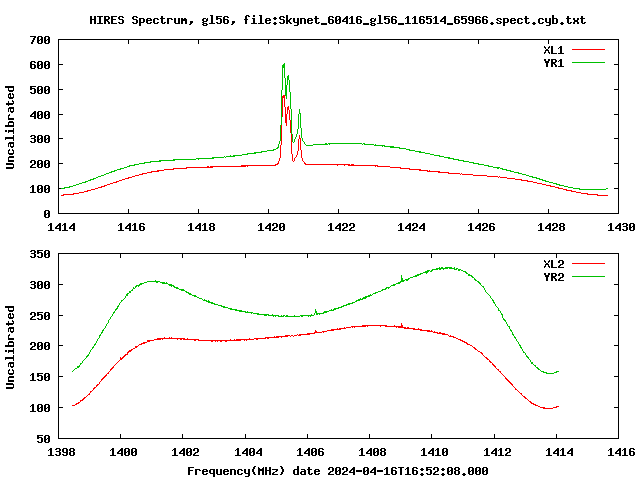Click the 1398 tick label on bottom plot
The height and width of the screenshot is (480, 640).
click(x=61, y=452)
